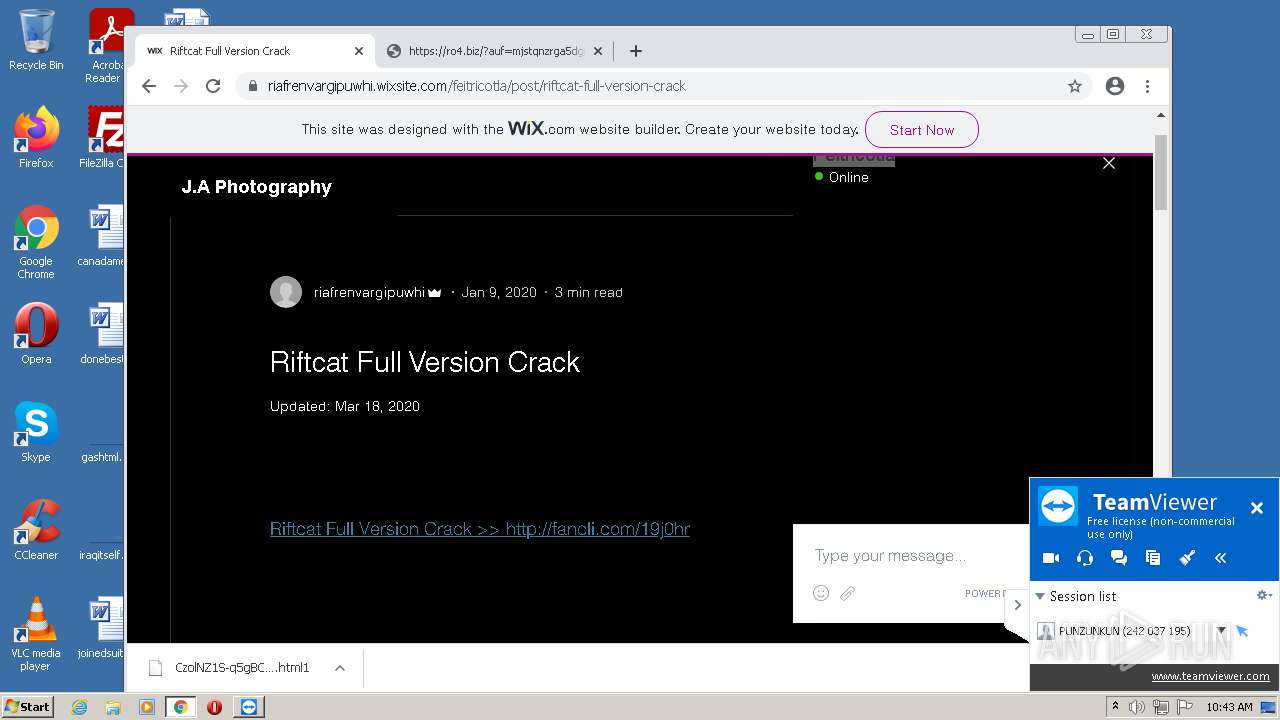Close the Riftcat Full Version Crack tab
This screenshot has height=720, width=1280.
pos(359,51)
